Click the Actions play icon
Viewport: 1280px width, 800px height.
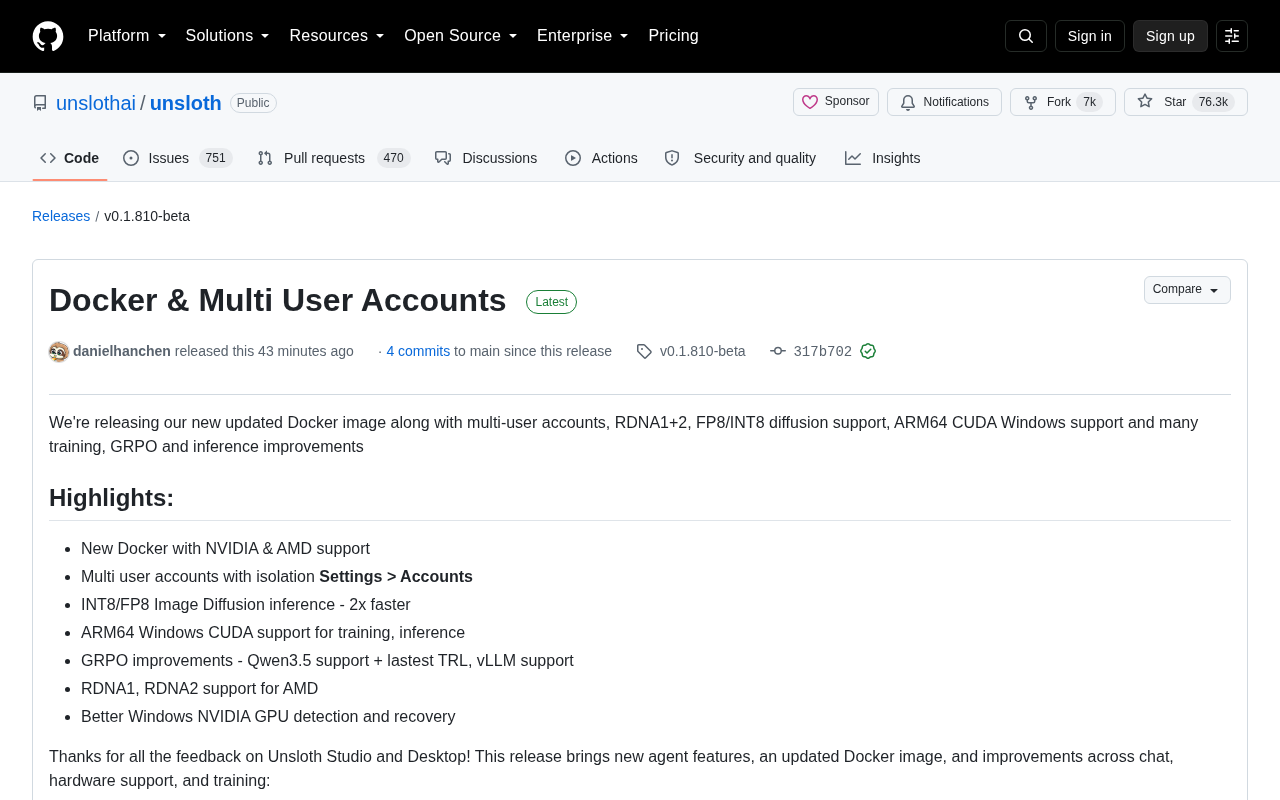point(573,158)
